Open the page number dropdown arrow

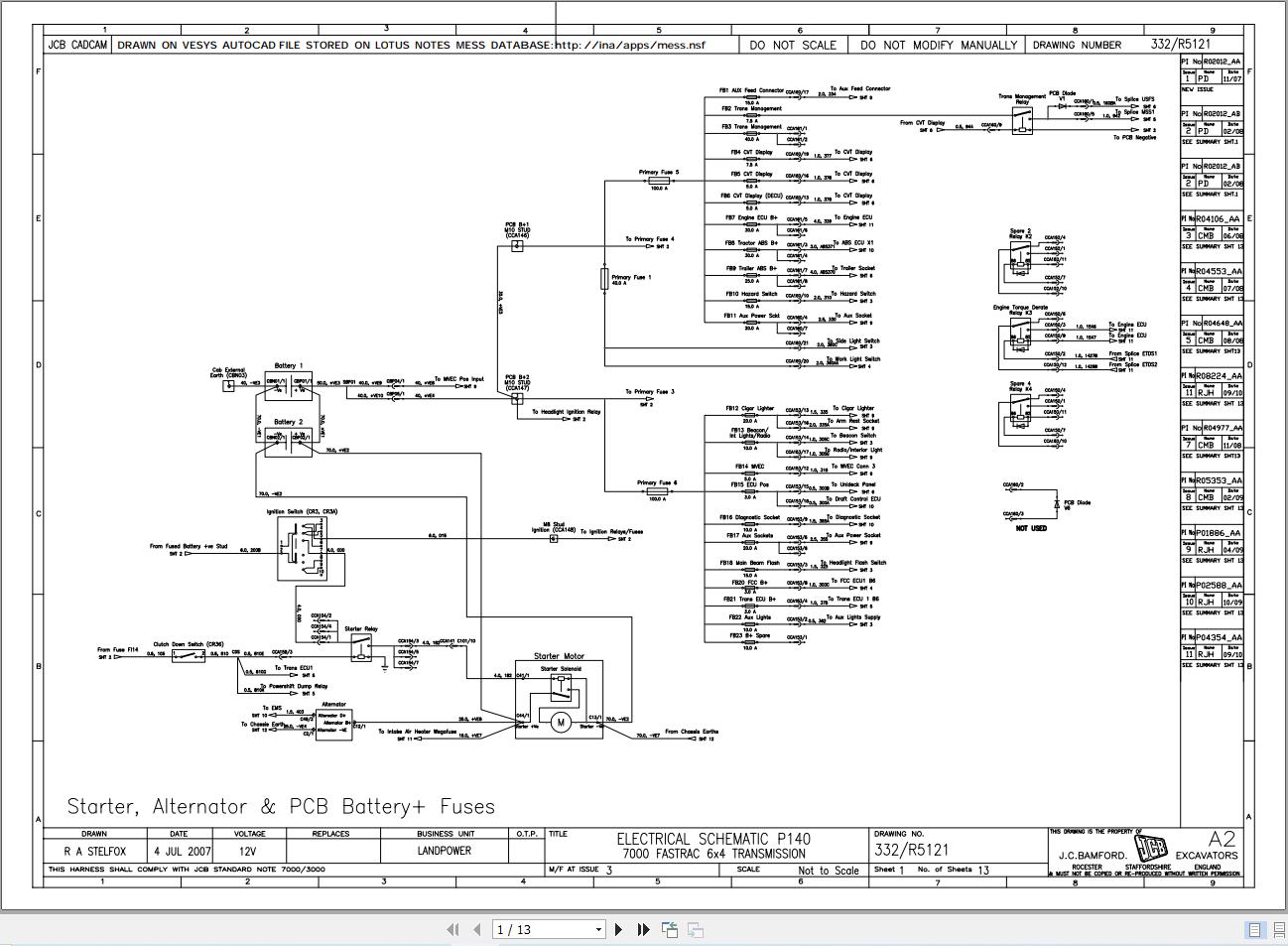point(599,929)
